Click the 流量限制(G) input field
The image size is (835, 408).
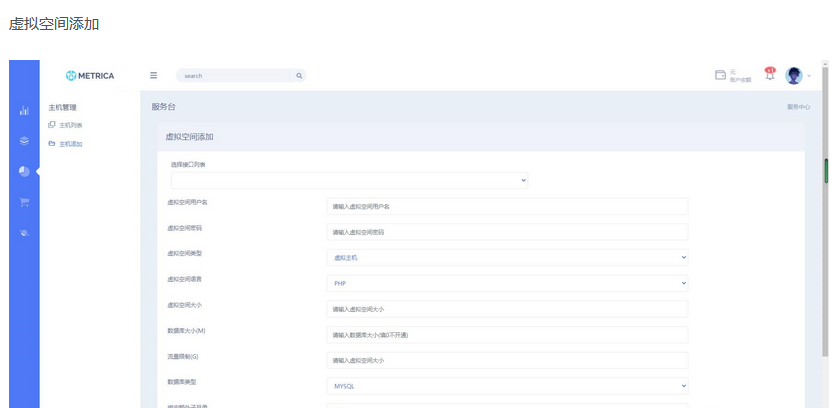(x=507, y=361)
